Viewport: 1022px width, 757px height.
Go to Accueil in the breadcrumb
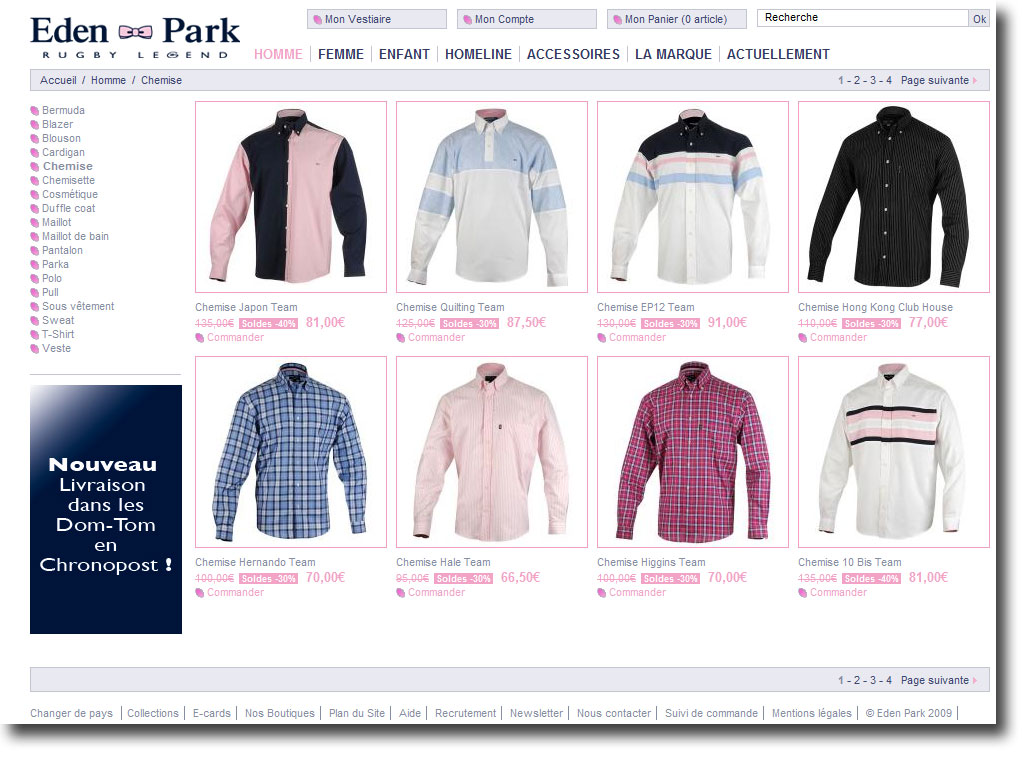pyautogui.click(x=58, y=80)
